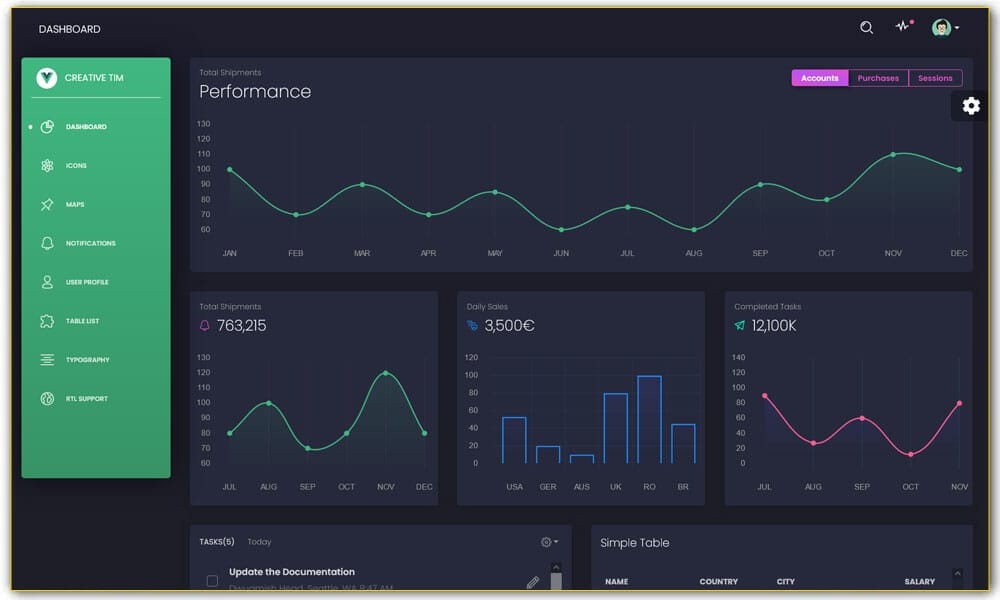Switch chart to Sessions view
This screenshot has width=1000, height=600.
(935, 77)
